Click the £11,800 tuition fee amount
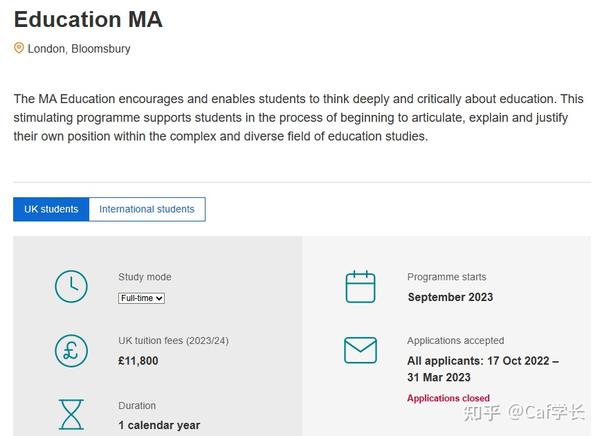 (x=138, y=361)
